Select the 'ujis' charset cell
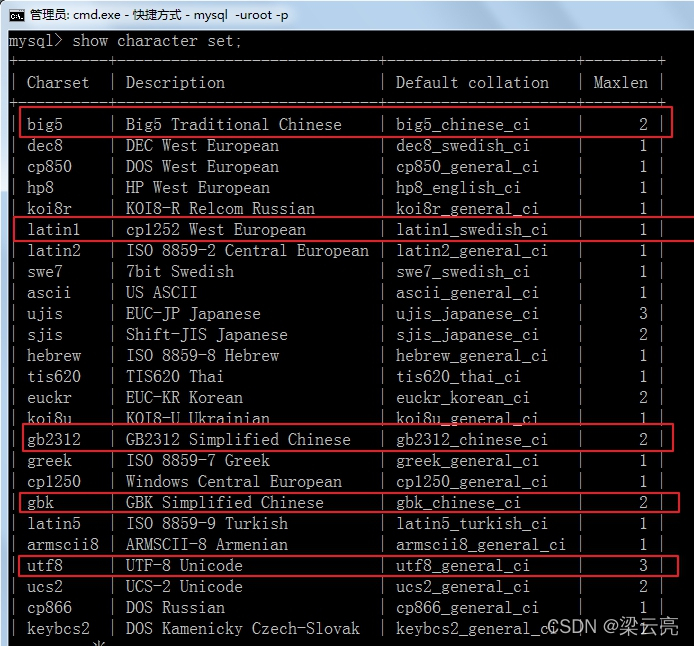The height and width of the screenshot is (646, 694). 45,314
